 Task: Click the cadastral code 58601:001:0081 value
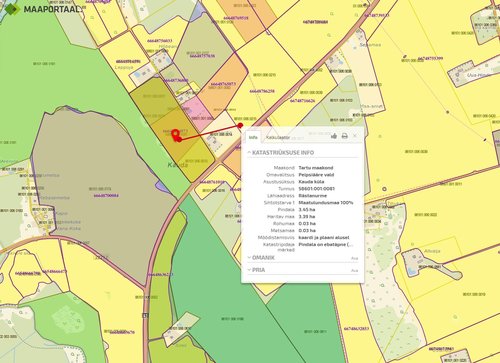pyautogui.click(x=317, y=189)
